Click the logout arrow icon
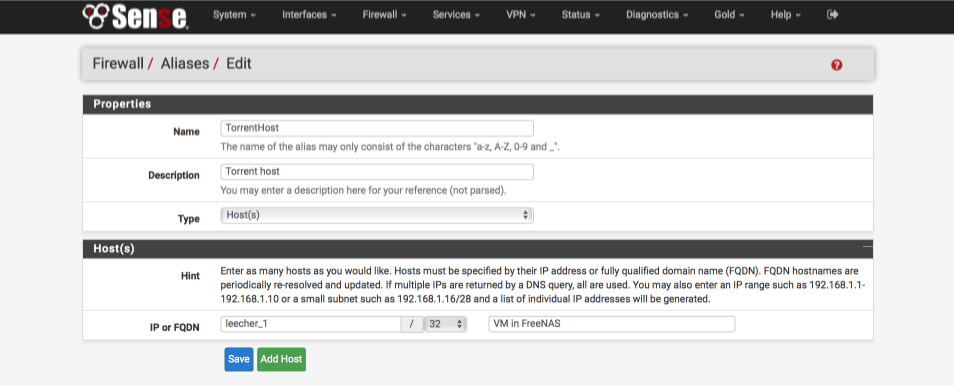 833,15
